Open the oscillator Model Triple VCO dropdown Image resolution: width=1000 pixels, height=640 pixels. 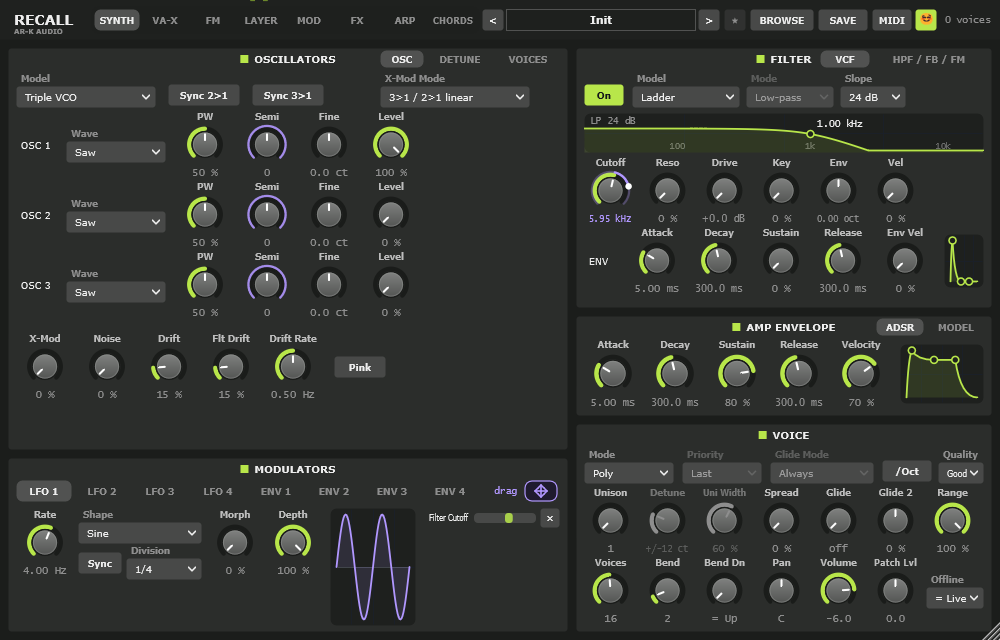86,98
